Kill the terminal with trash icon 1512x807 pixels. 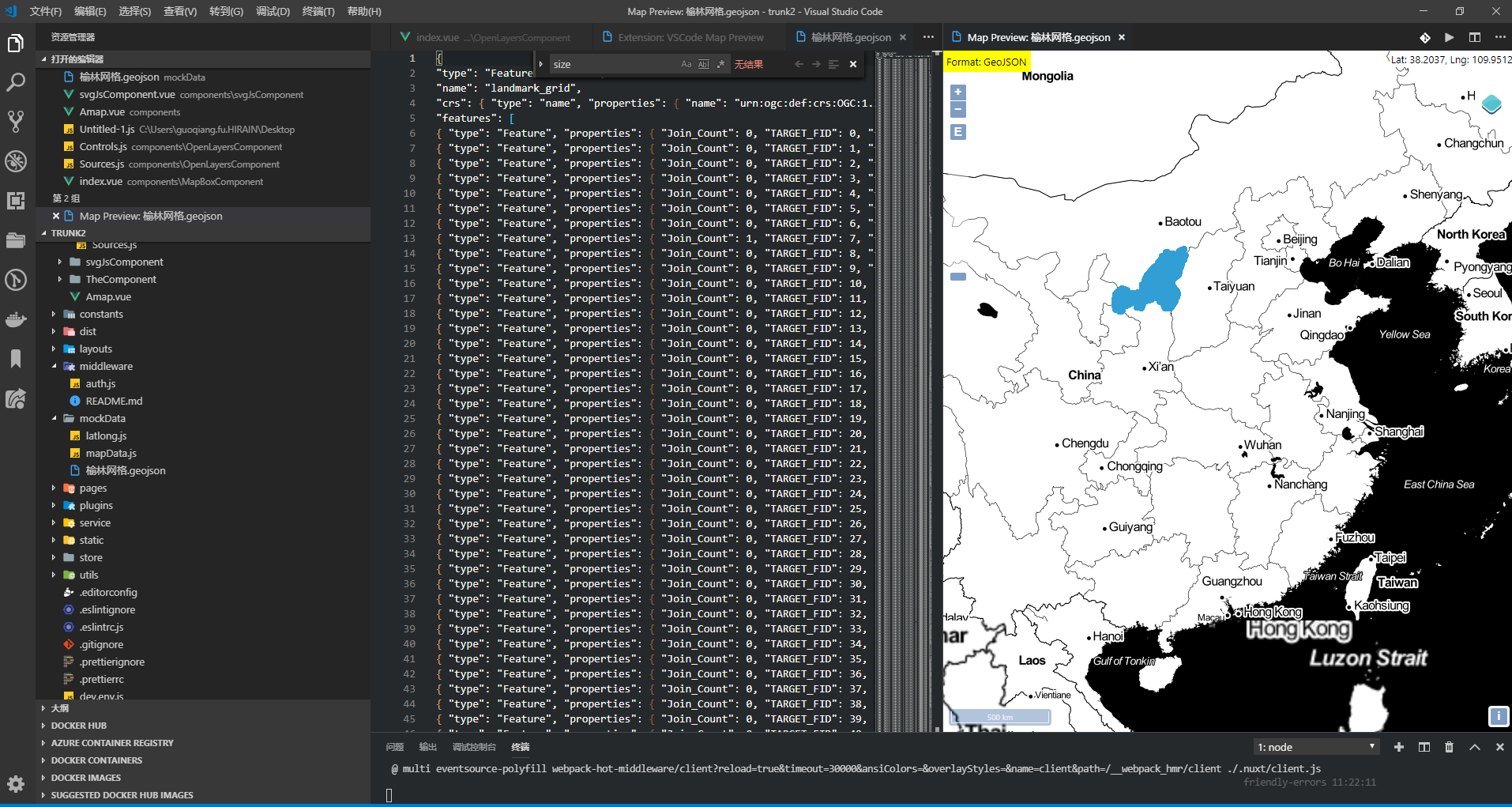1449,747
